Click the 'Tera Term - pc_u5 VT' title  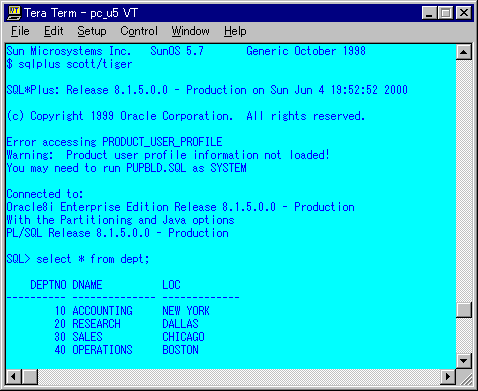tap(81, 13)
